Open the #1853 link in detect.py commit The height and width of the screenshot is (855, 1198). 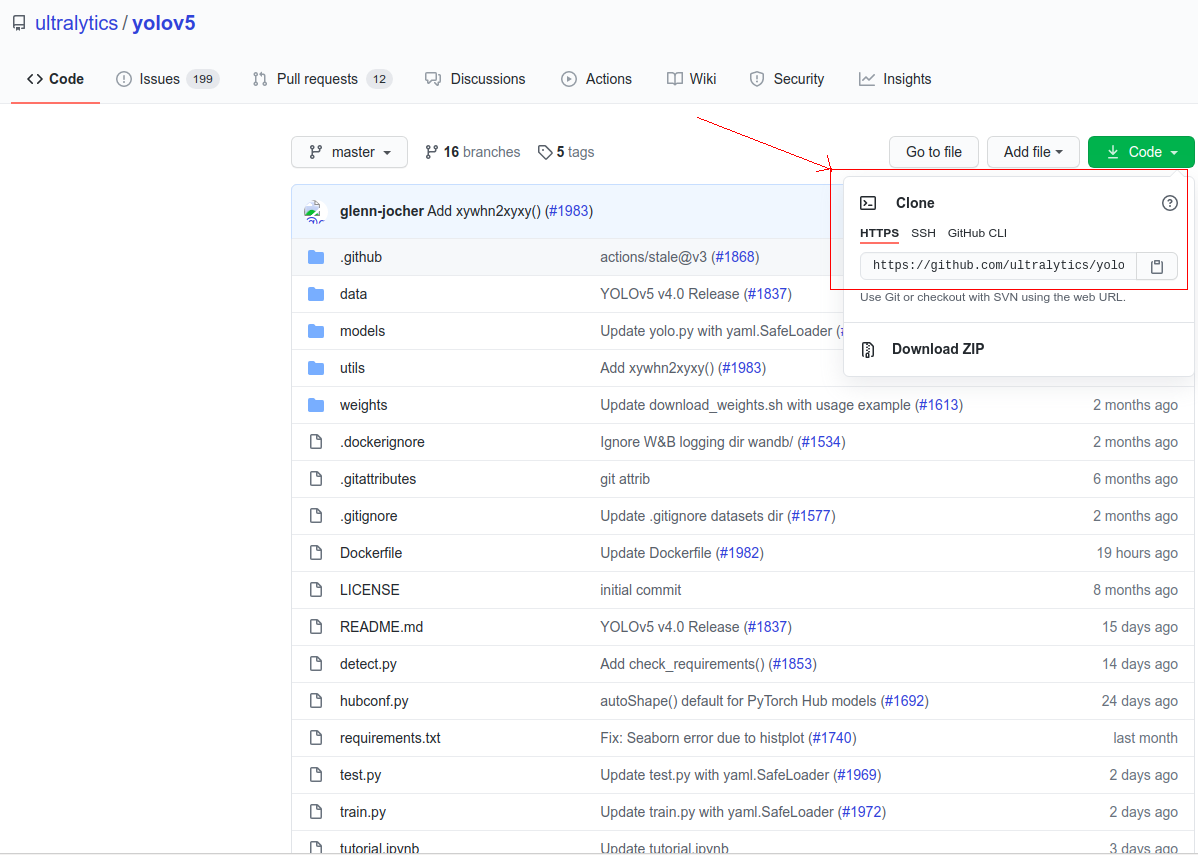click(x=792, y=664)
